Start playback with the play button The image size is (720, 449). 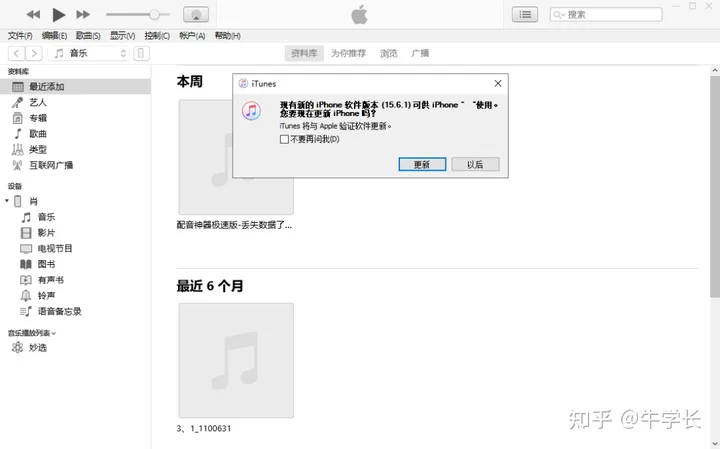pyautogui.click(x=58, y=15)
